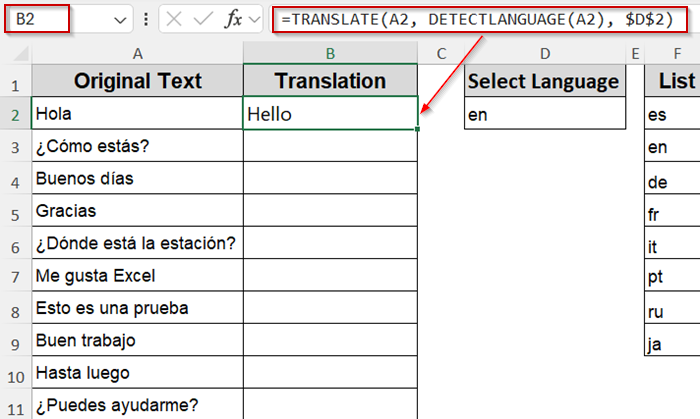Click the Select All corner triangle
This screenshot has height=419, width=700.
point(21,54)
